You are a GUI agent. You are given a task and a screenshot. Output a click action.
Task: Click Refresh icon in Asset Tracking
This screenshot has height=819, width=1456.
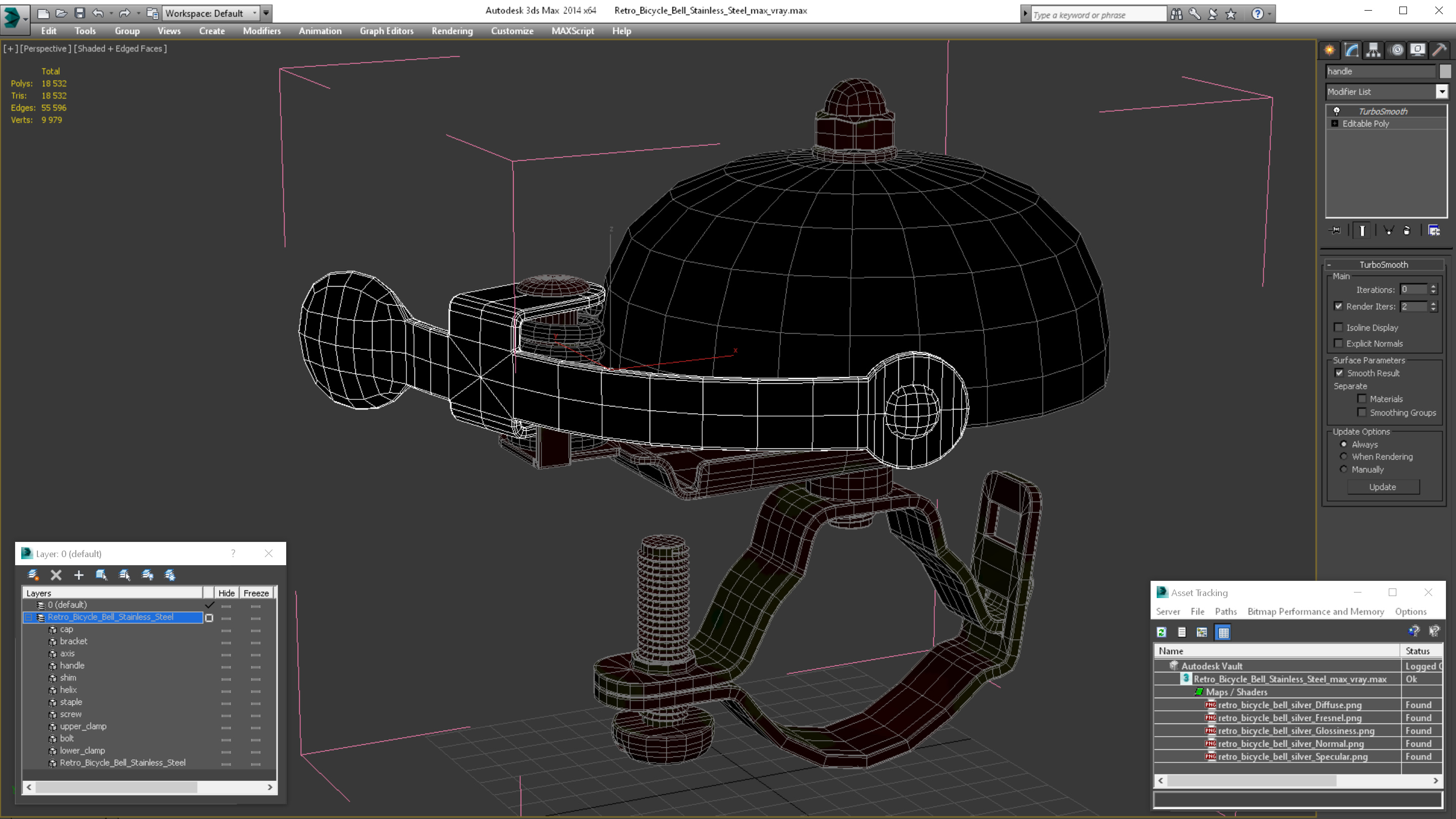[1162, 632]
